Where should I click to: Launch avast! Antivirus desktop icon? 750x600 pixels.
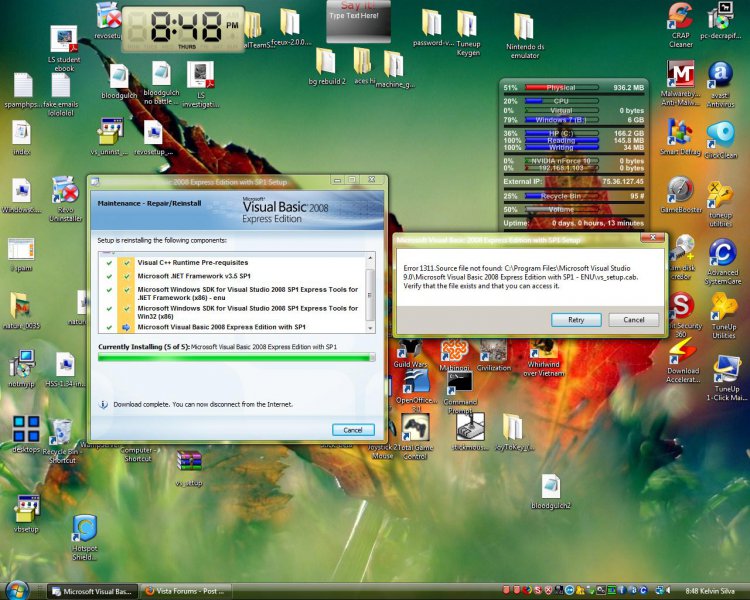click(720, 84)
